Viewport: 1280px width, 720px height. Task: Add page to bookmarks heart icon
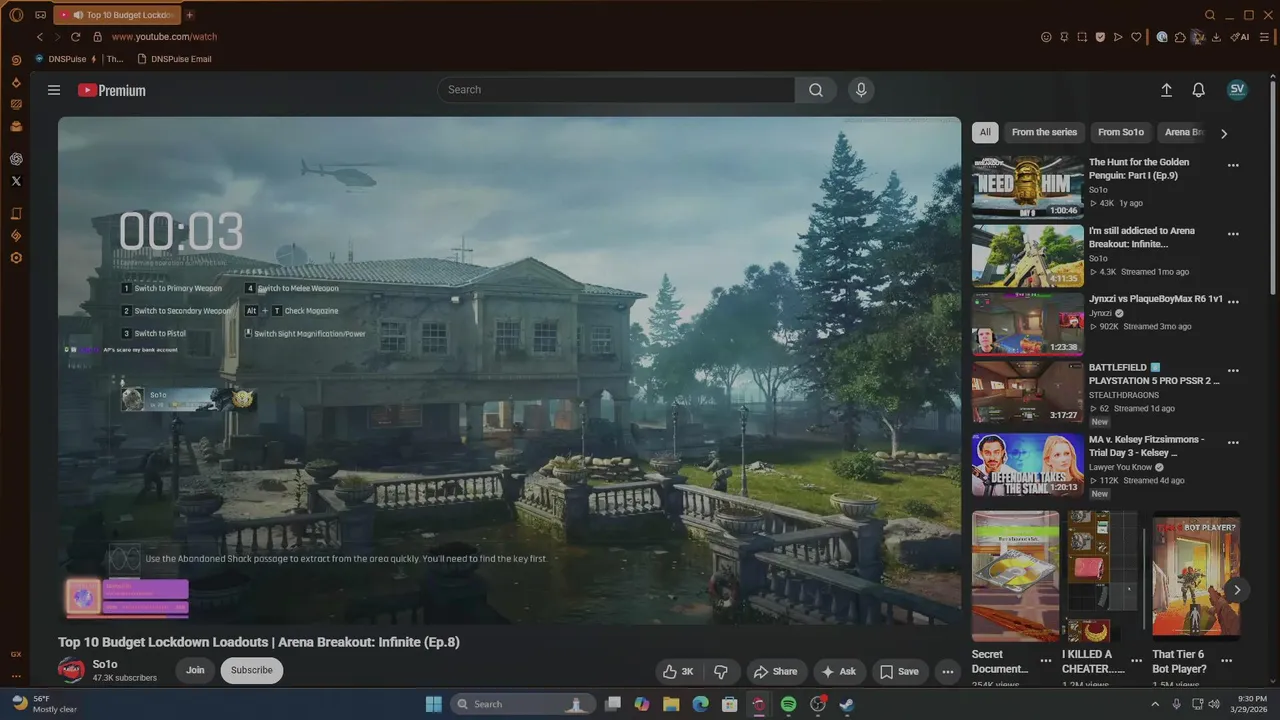point(1136,37)
